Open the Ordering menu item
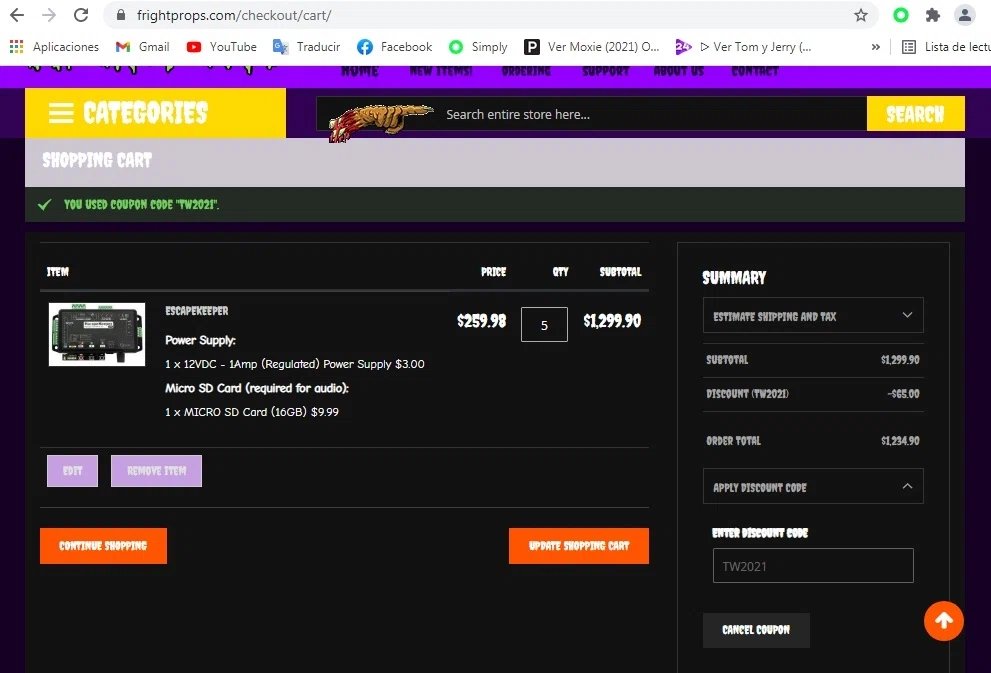 526,71
